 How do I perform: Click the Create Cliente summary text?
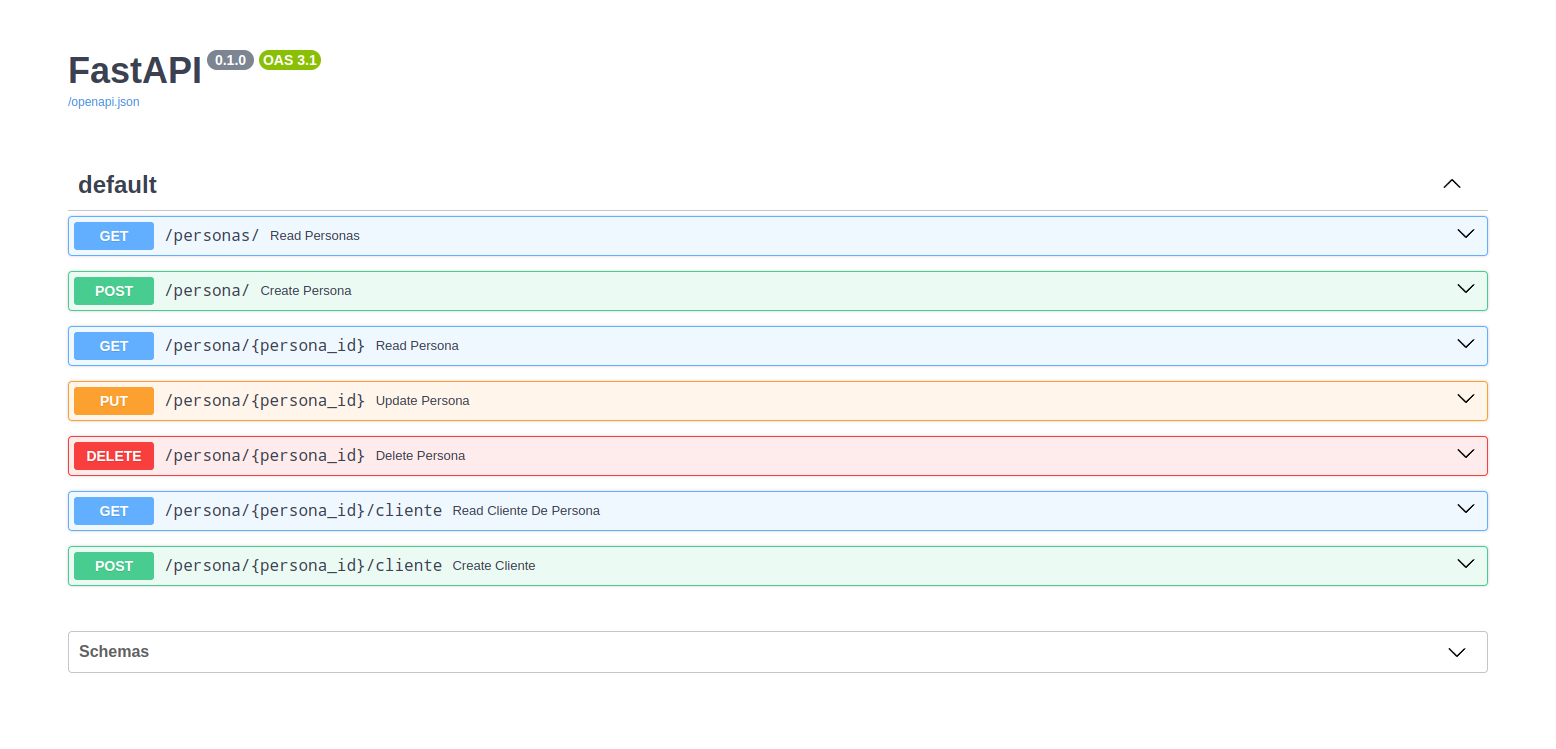(494, 566)
